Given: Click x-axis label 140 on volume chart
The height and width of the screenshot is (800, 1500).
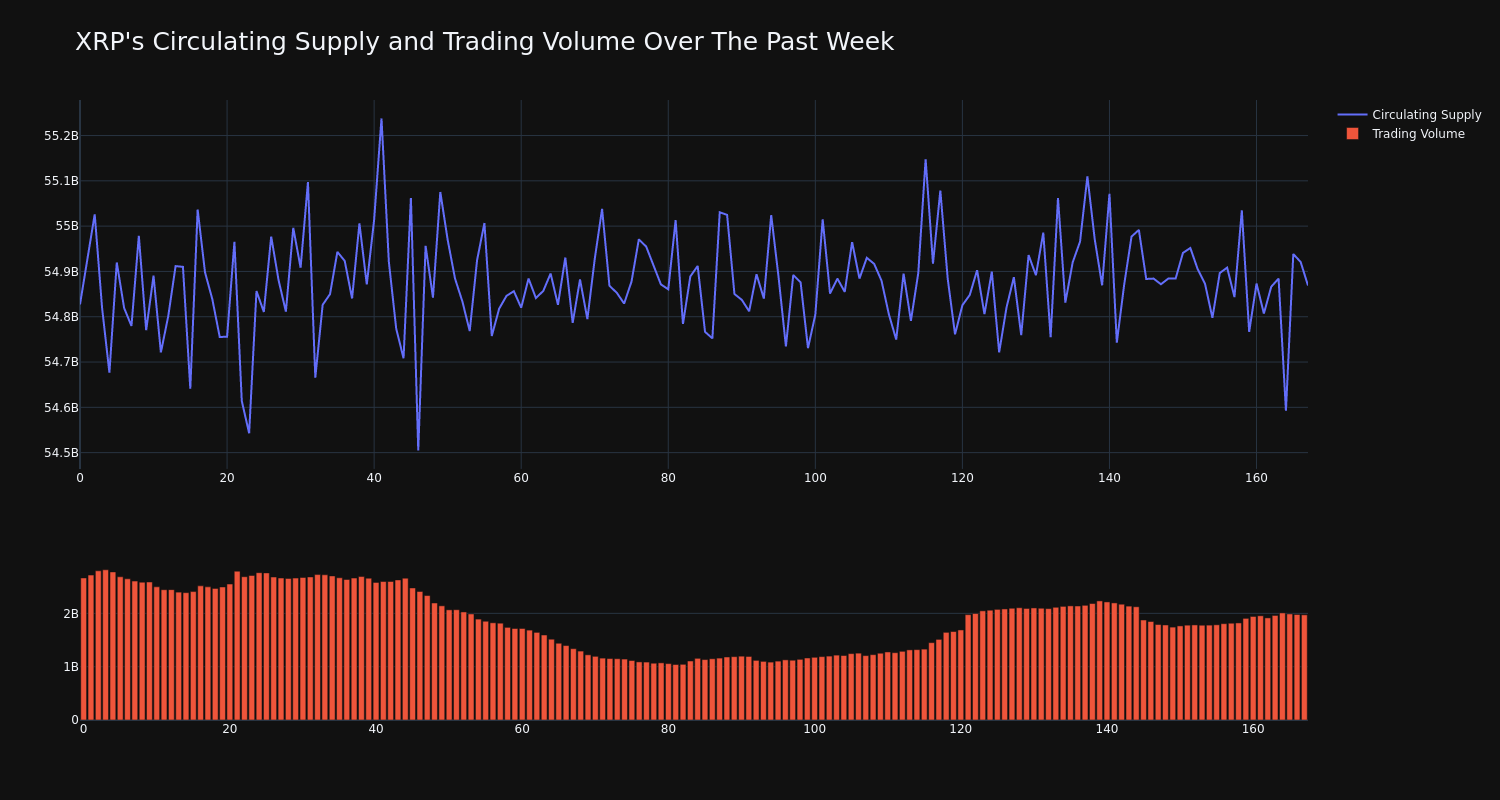Looking at the screenshot, I should pos(1107,729).
